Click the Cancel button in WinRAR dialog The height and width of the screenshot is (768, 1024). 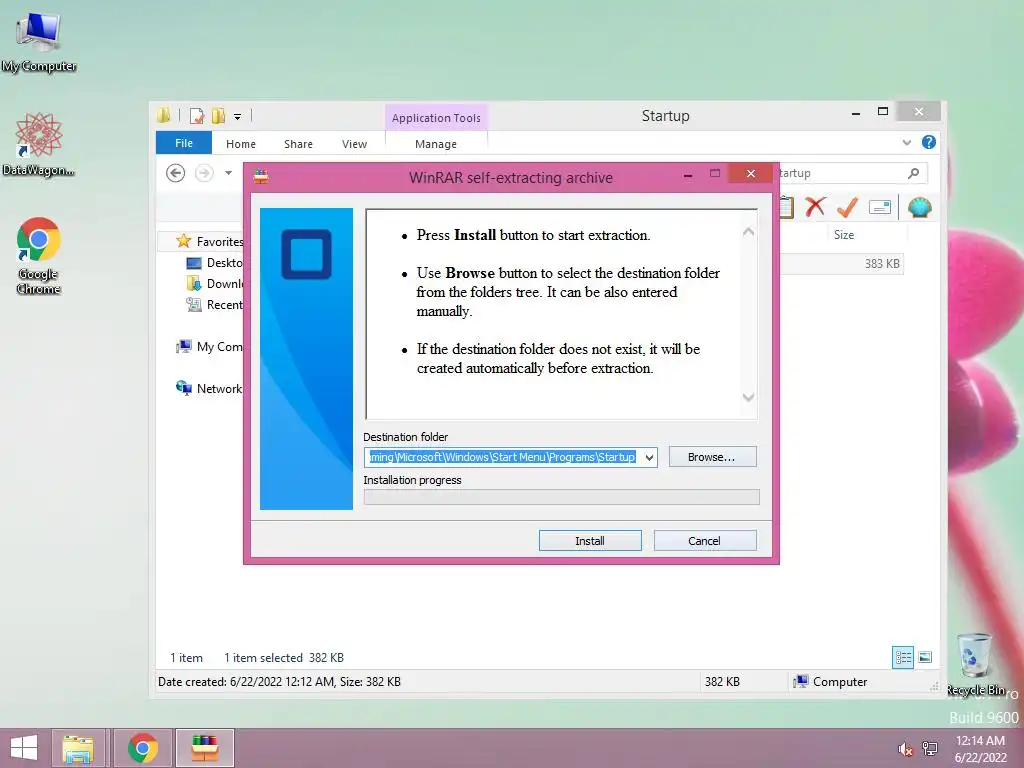[x=705, y=541]
